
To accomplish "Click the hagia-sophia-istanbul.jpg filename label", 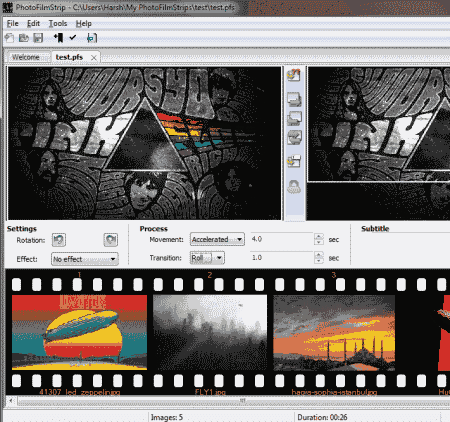I will 334,392.
